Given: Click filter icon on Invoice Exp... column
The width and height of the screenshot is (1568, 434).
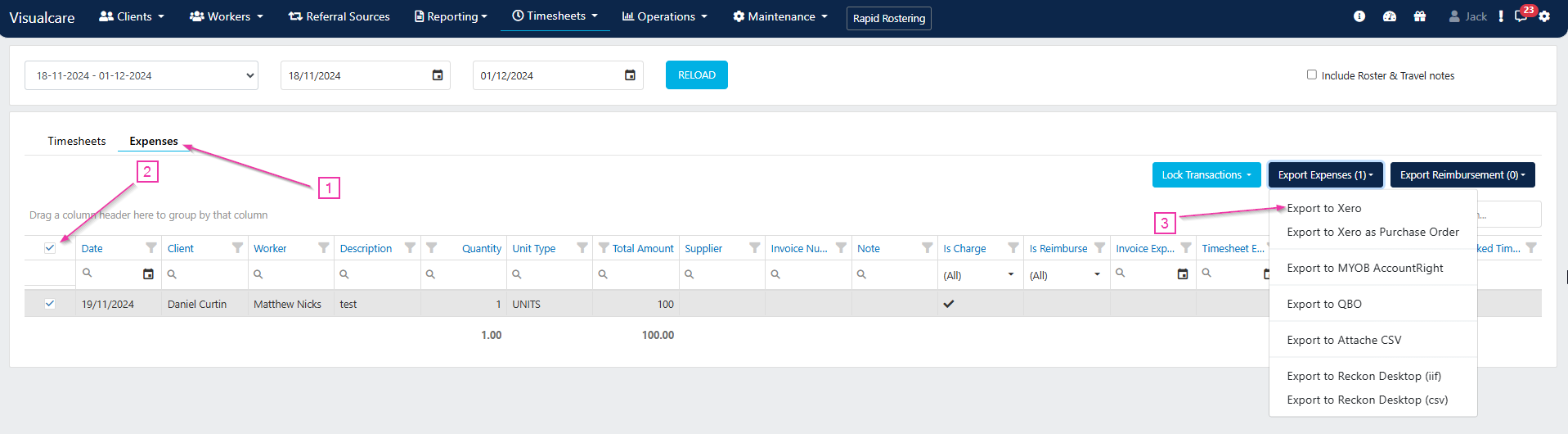Looking at the screenshot, I should pyautogui.click(x=1186, y=247).
